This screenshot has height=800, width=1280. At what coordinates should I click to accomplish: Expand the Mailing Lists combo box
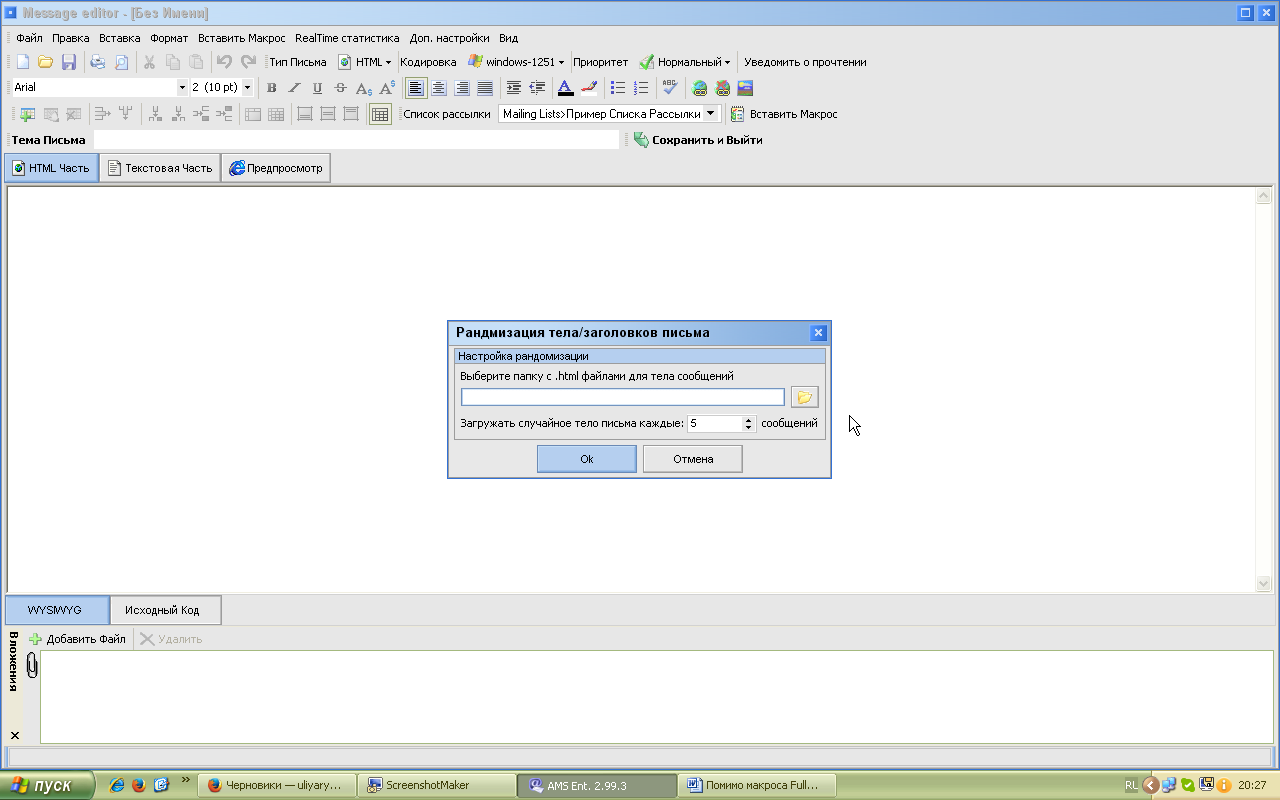point(711,114)
